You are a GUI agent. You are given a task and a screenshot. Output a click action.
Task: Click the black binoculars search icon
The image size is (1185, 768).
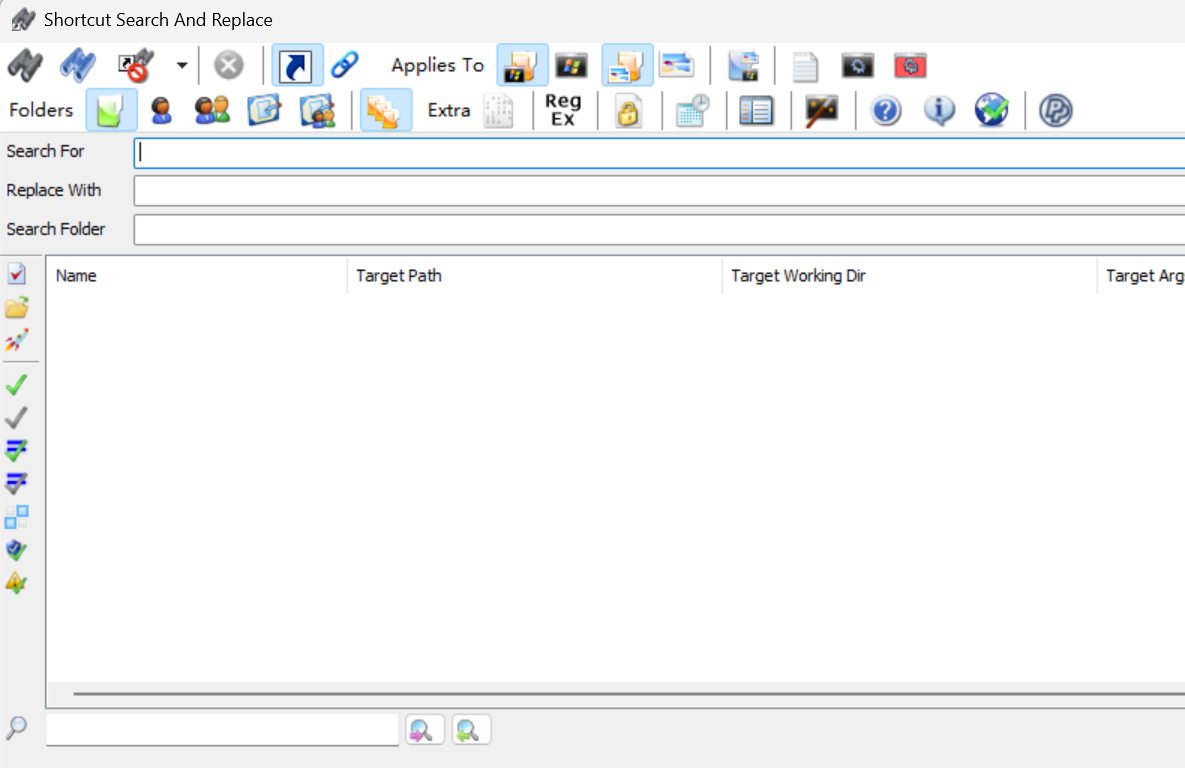coord(25,66)
